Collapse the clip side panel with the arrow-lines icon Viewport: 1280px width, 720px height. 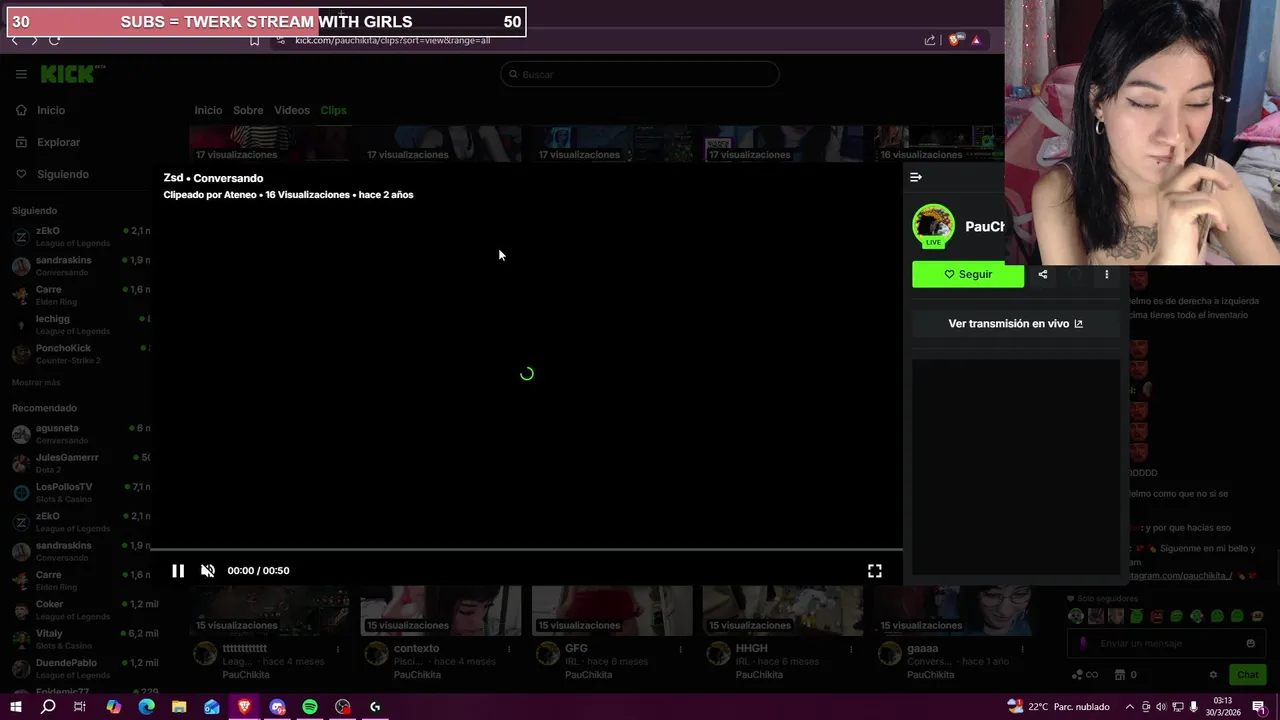[x=916, y=177]
